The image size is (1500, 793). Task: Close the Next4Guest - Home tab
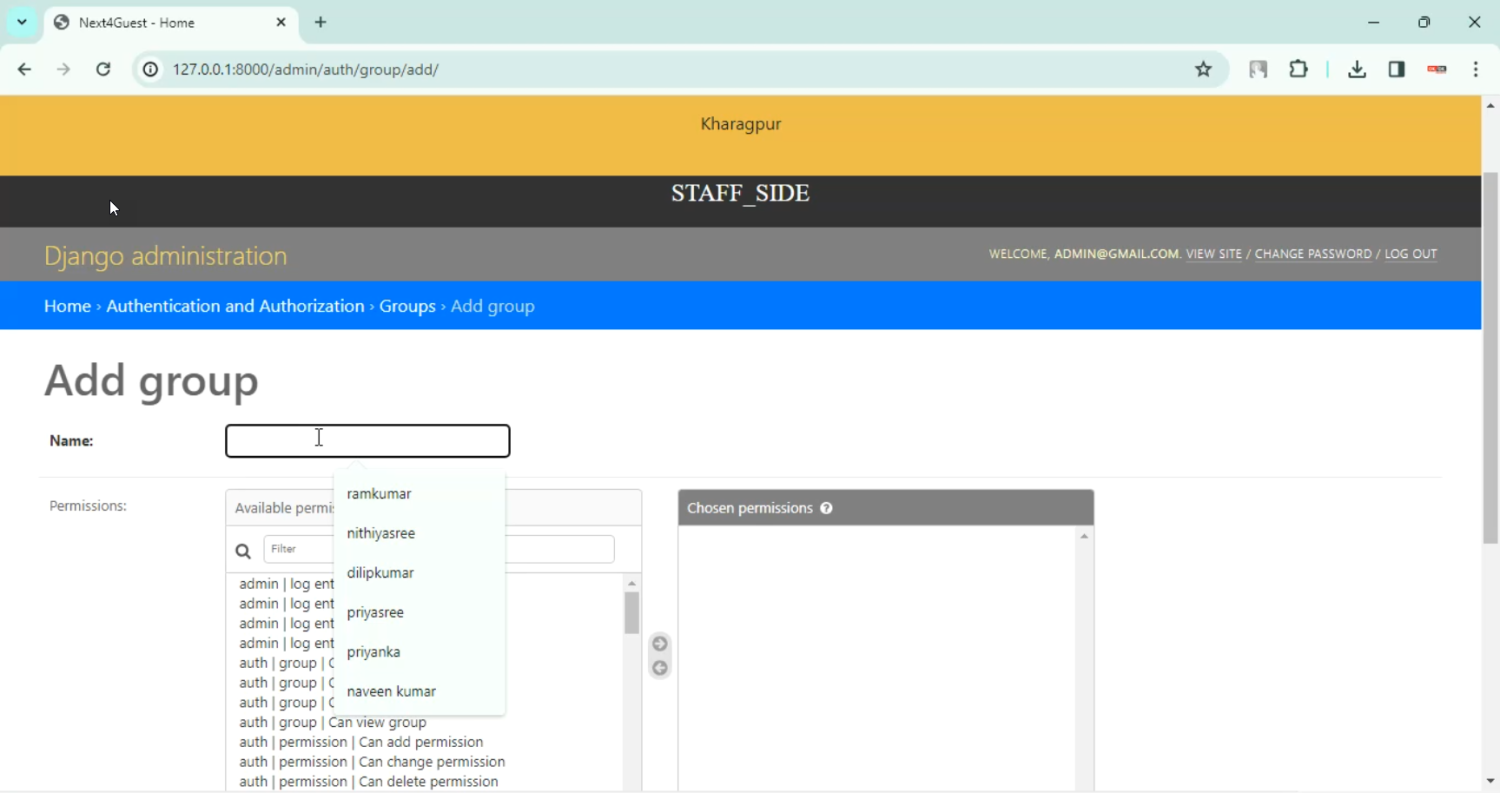click(x=281, y=22)
